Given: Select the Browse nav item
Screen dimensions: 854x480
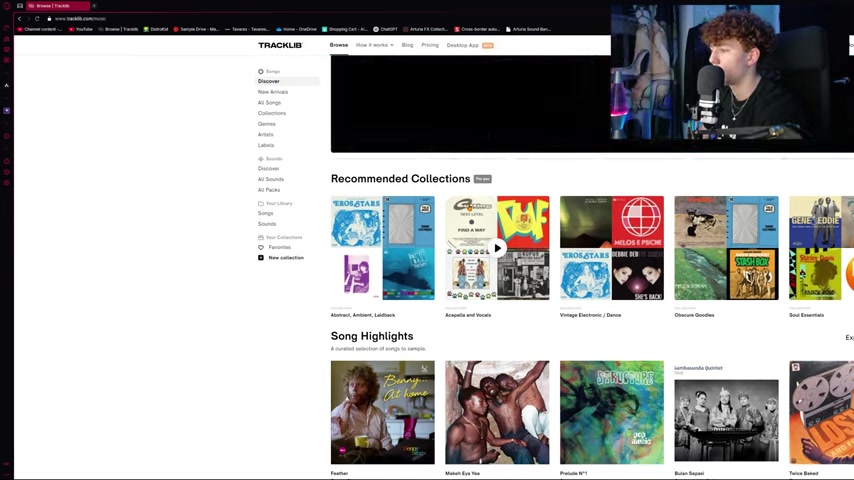Looking at the screenshot, I should coord(339,45).
